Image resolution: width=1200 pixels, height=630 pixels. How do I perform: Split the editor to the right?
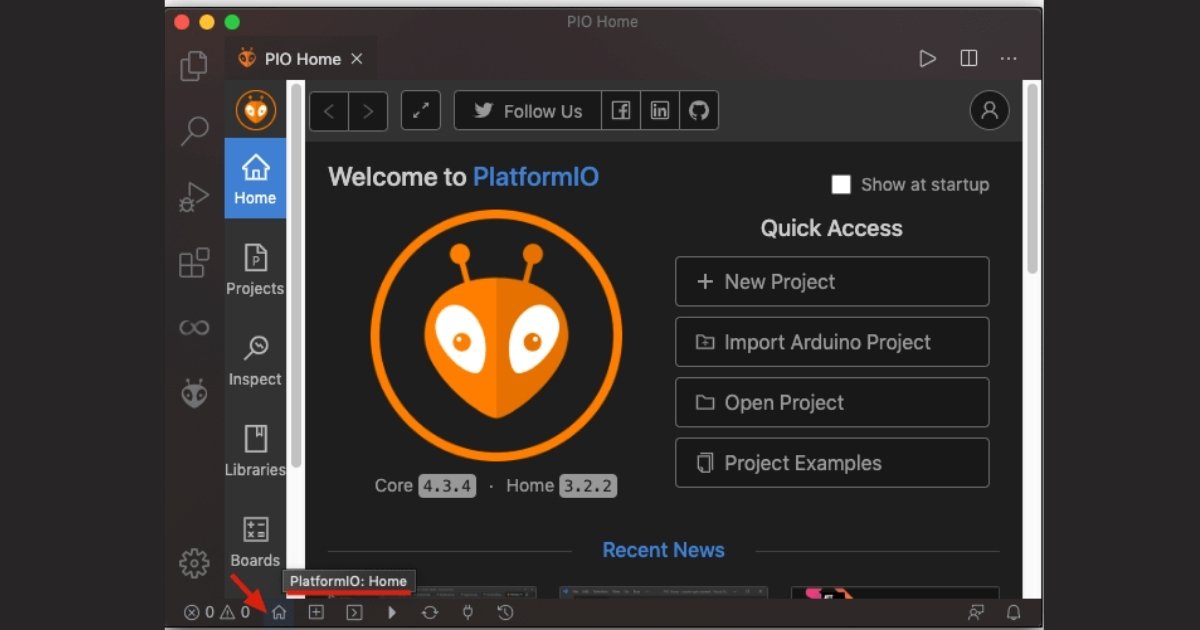pos(969,59)
